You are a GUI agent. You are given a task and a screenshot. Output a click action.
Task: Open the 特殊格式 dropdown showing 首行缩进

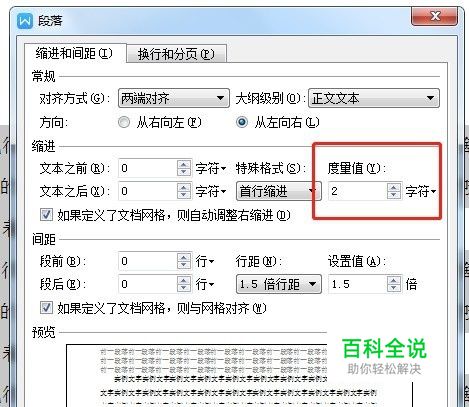click(279, 191)
